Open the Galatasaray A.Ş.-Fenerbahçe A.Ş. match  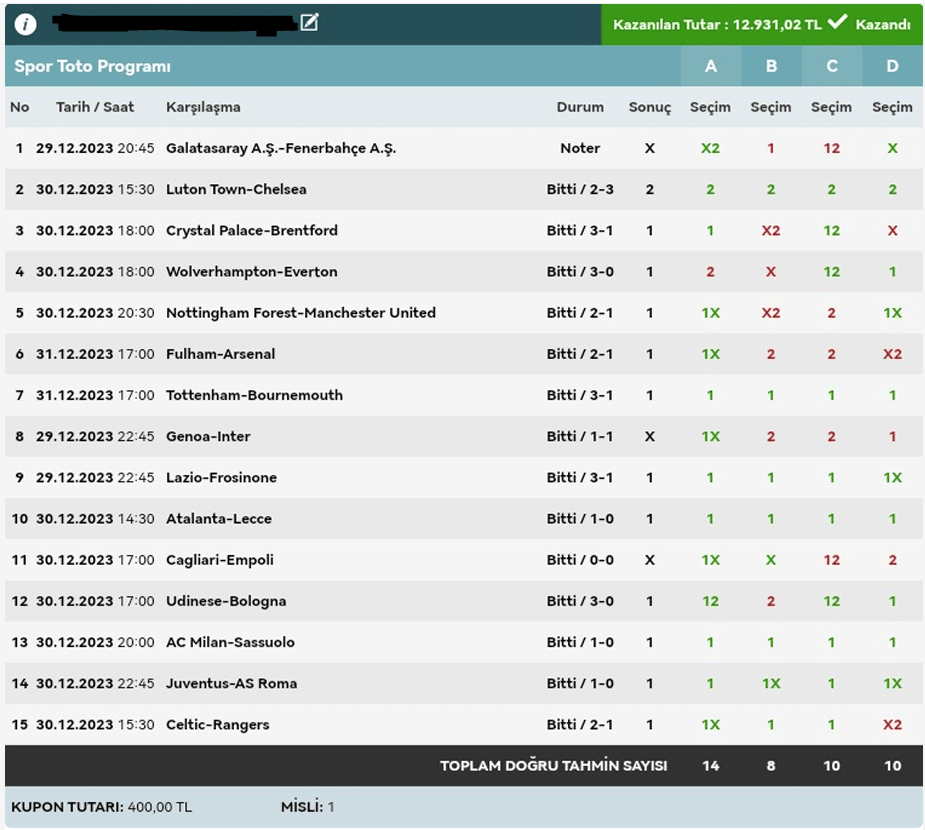[x=281, y=148]
